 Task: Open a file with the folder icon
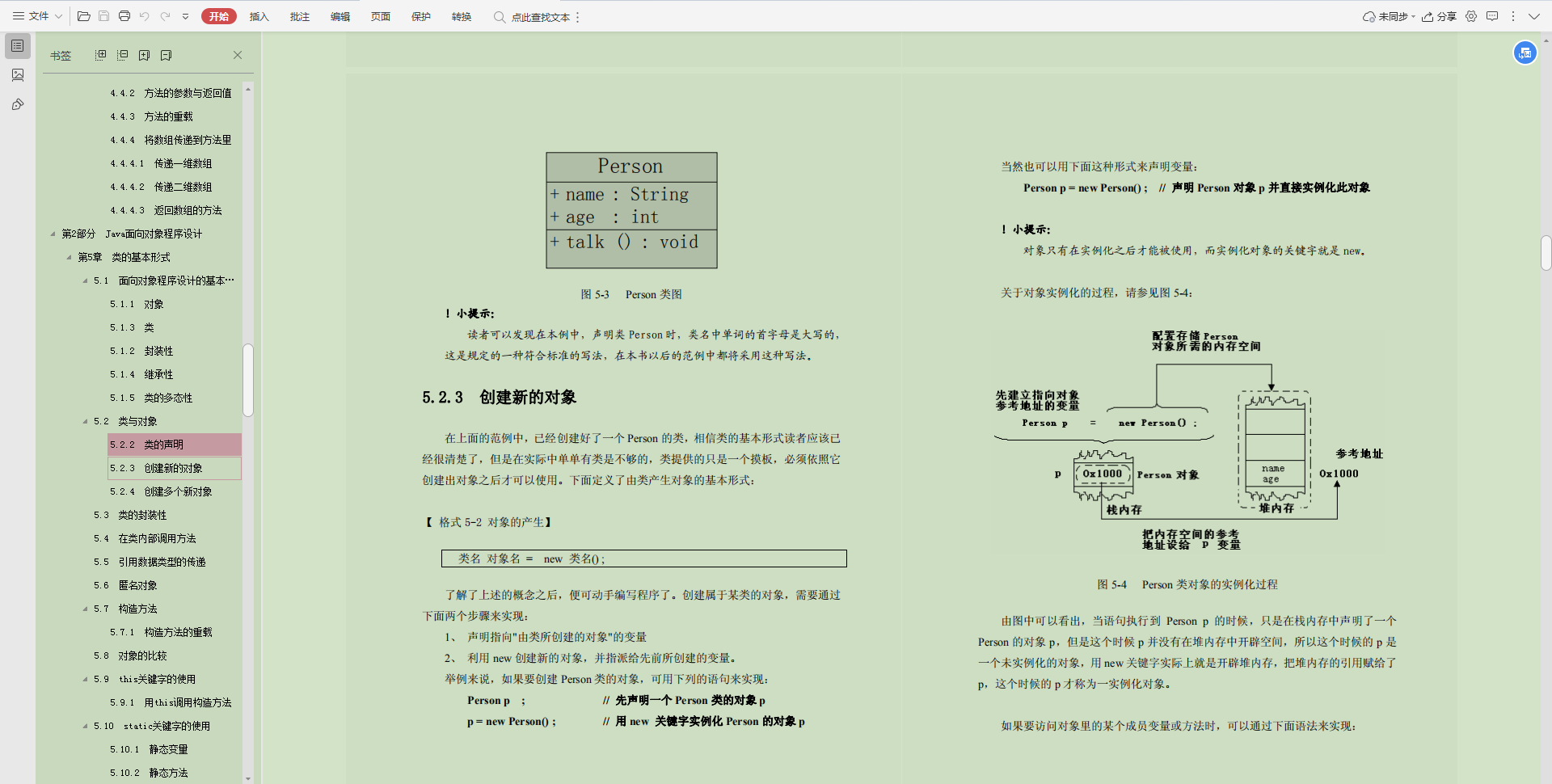click(83, 16)
